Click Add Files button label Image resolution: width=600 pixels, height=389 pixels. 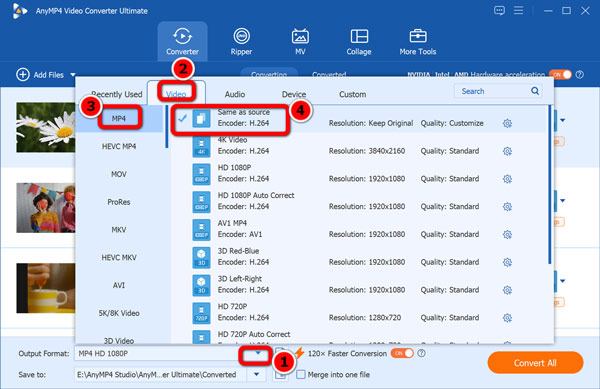click(49, 75)
